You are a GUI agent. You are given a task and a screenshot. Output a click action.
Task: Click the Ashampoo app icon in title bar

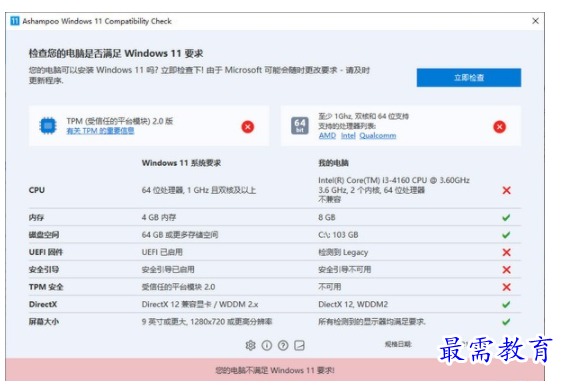(15, 21)
